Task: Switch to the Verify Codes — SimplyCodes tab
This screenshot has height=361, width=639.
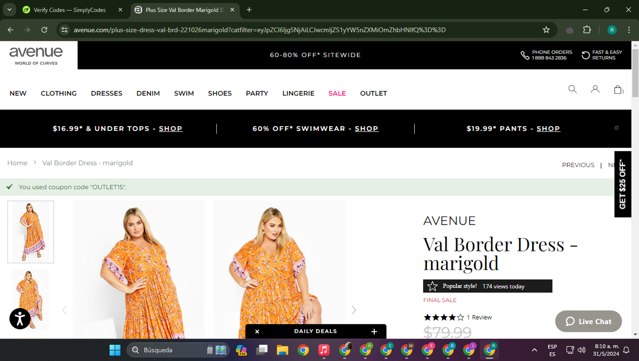Action: pyautogui.click(x=69, y=10)
